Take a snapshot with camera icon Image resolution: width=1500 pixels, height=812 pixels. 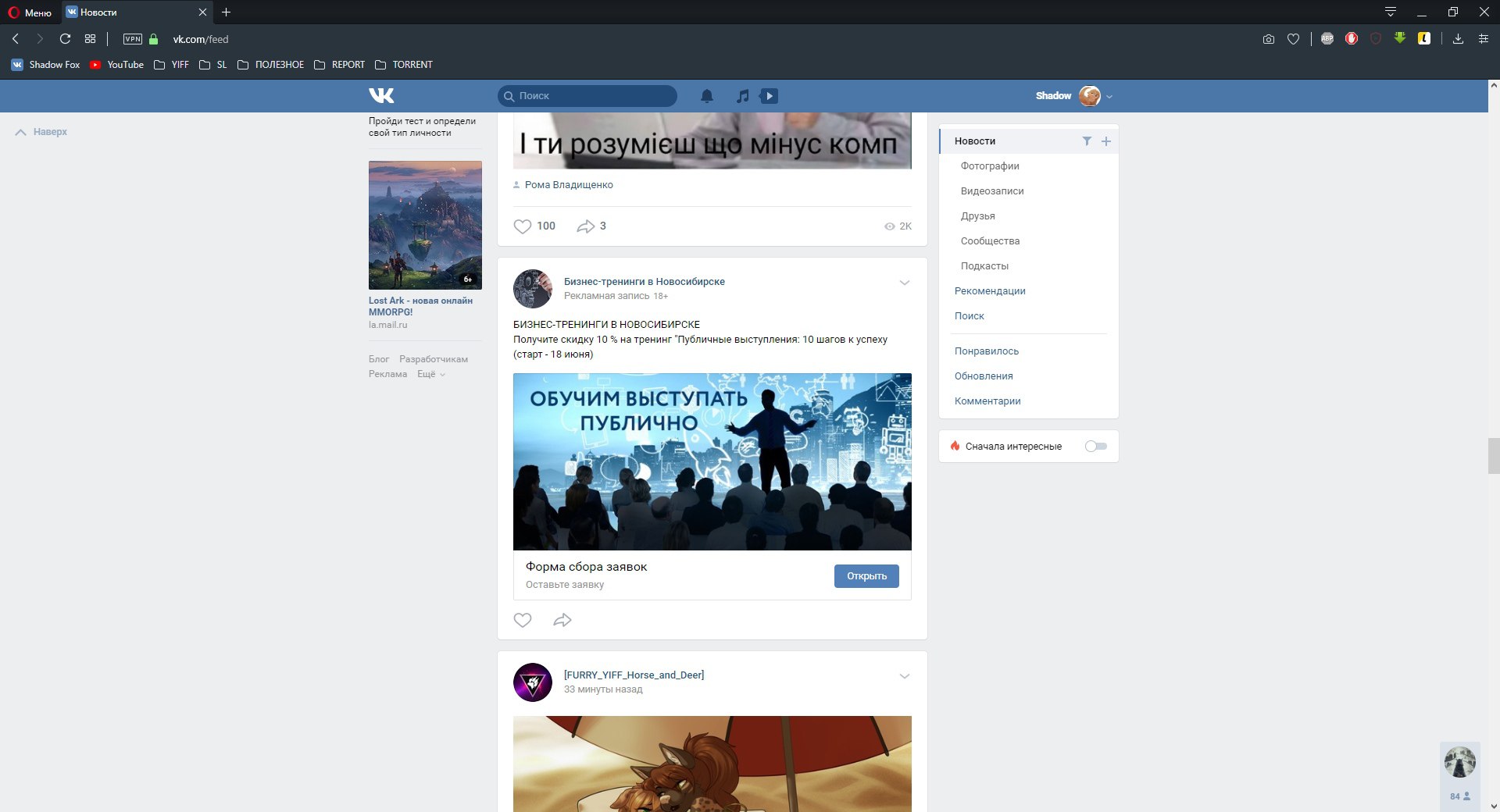tap(1269, 39)
